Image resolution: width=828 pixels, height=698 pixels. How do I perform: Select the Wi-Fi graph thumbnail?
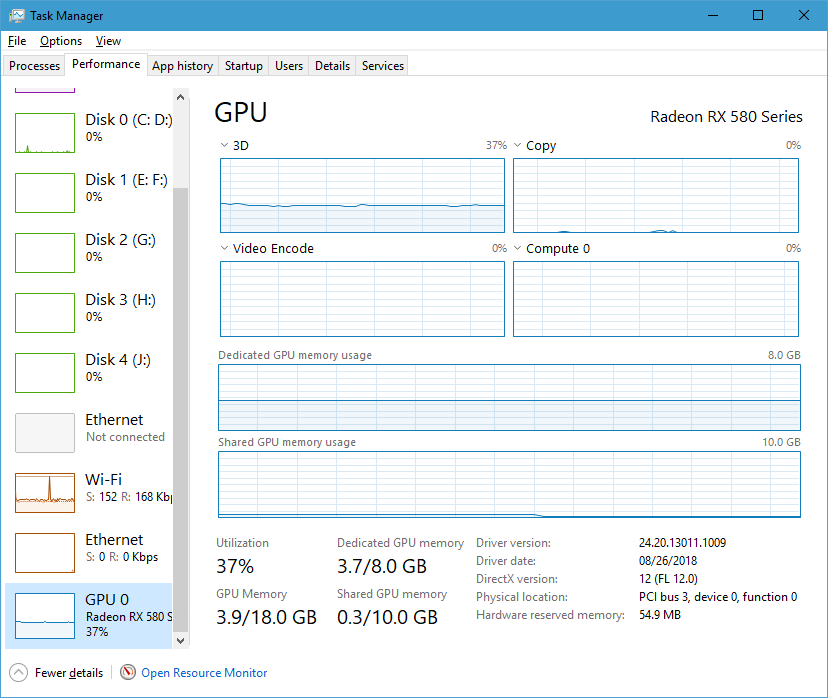tap(45, 493)
